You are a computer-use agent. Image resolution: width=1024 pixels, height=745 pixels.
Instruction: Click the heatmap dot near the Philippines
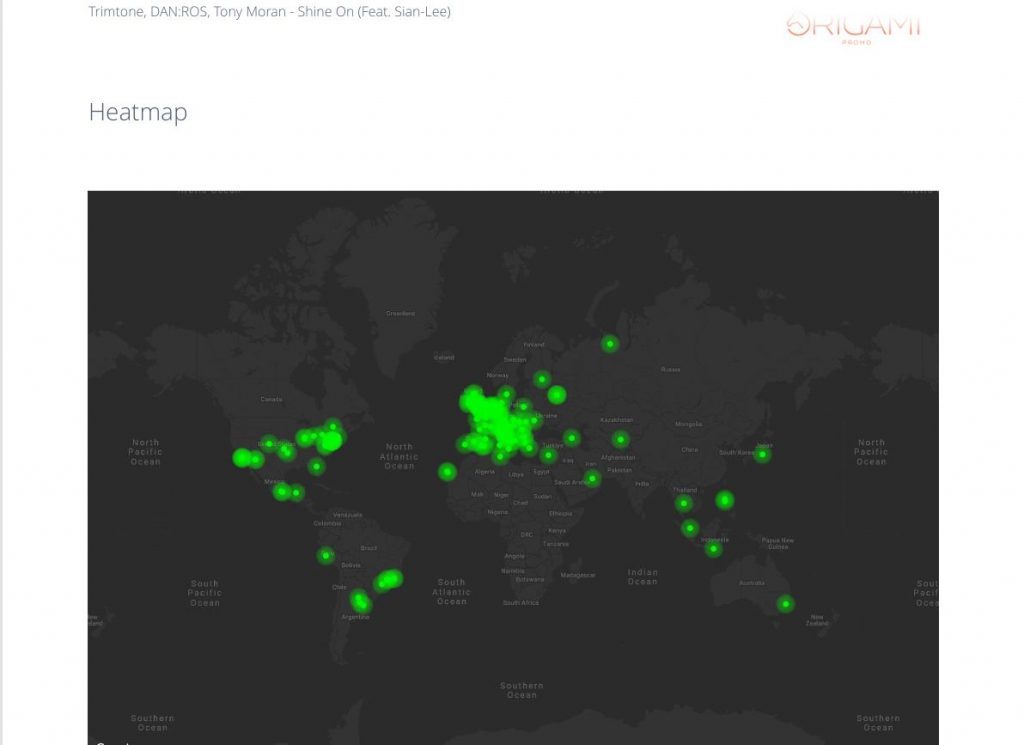[x=725, y=500]
